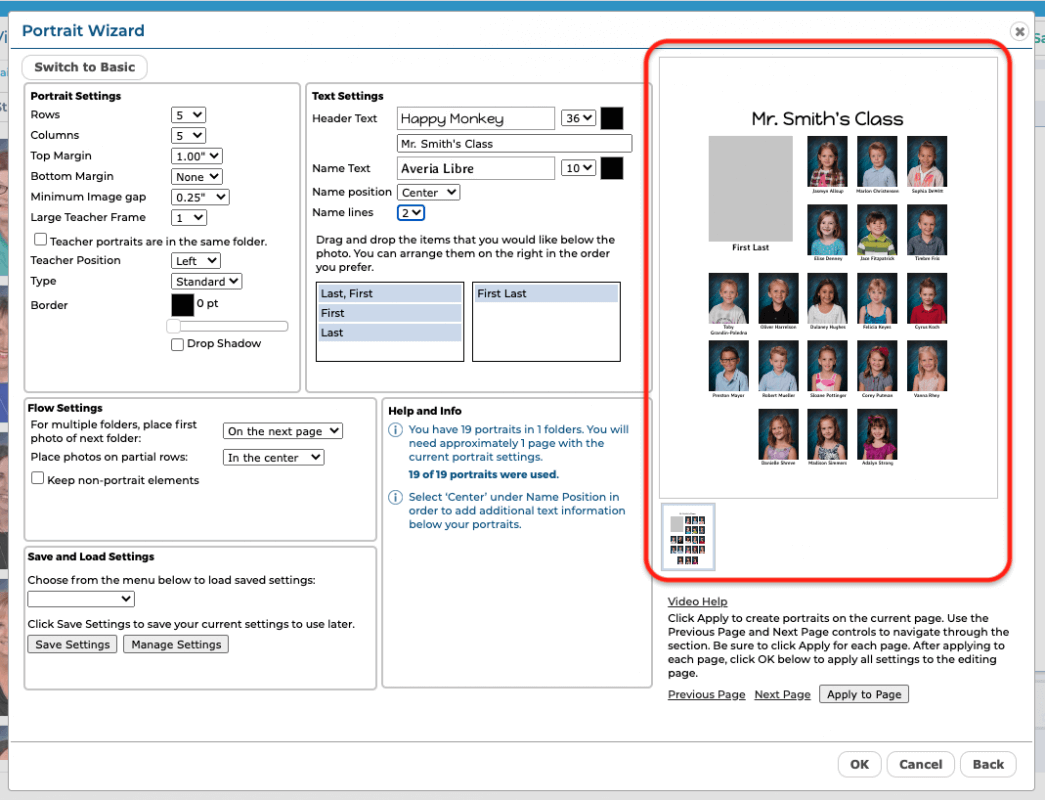1045x800 pixels.
Task: Select the 'First Last' item in right list
Action: [x=545, y=294]
